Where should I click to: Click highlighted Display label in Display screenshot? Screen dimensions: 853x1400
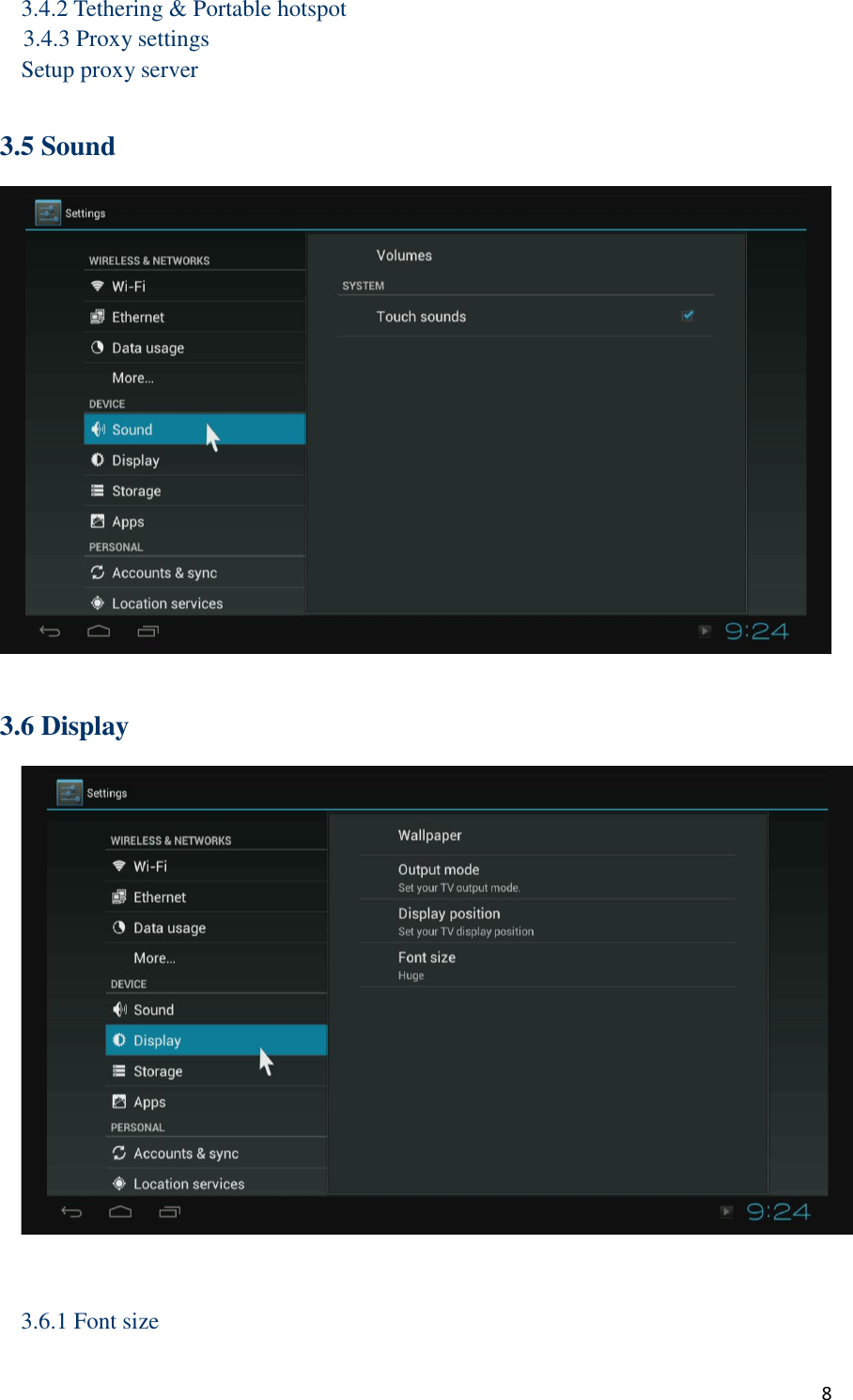157,1040
